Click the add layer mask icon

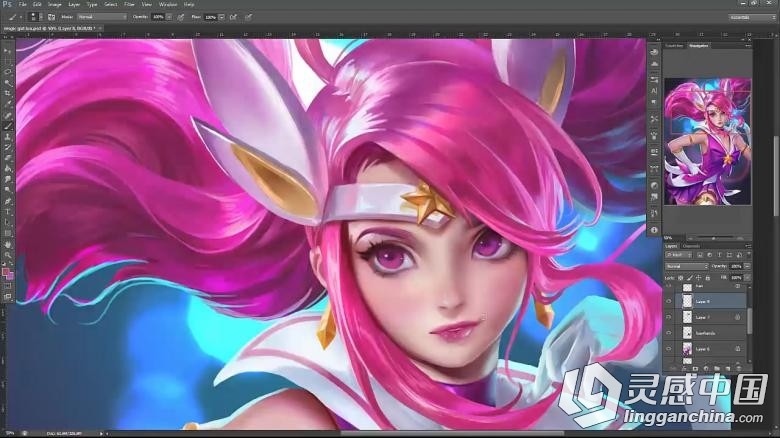(695, 369)
